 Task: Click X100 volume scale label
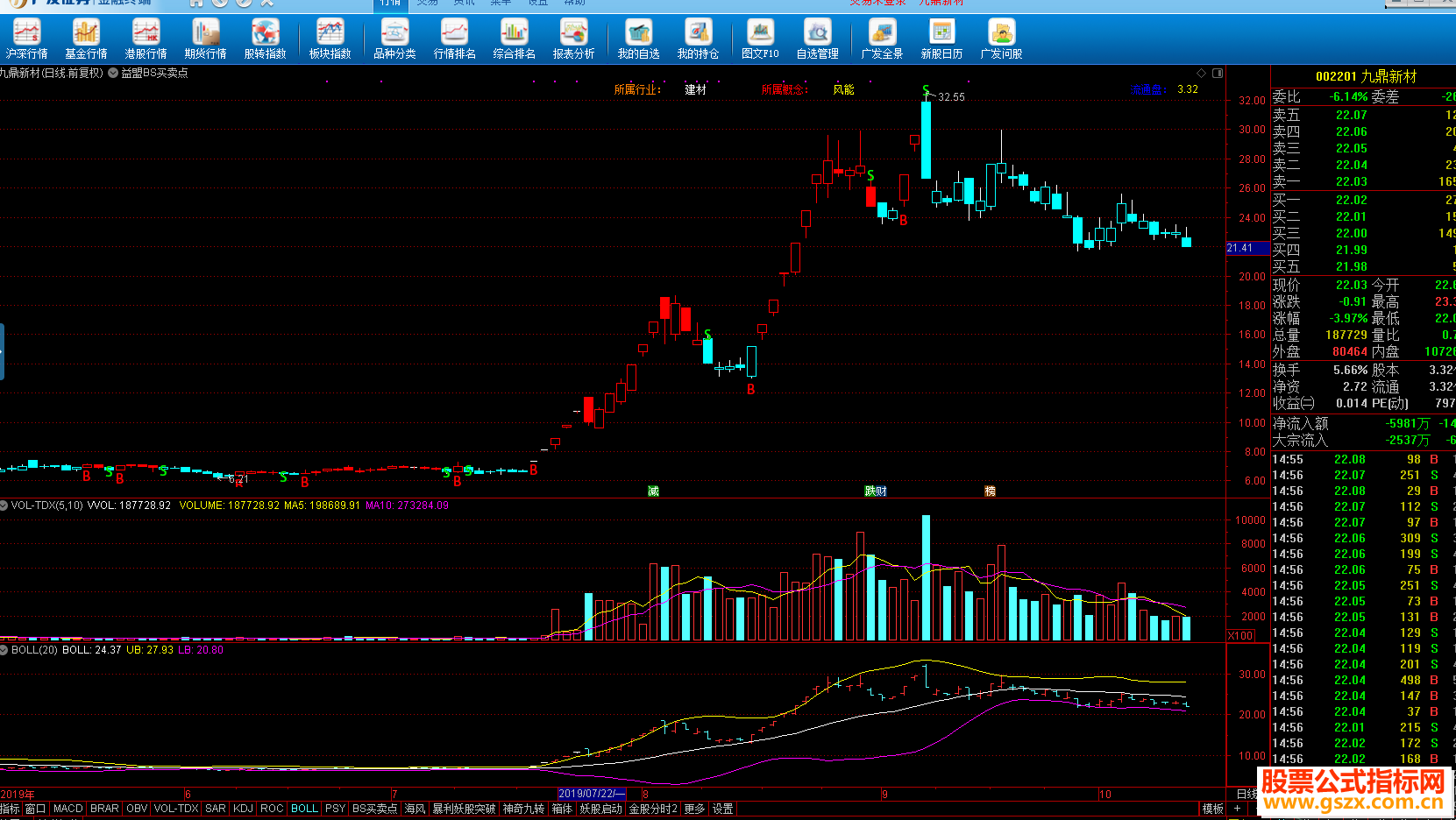click(1240, 635)
